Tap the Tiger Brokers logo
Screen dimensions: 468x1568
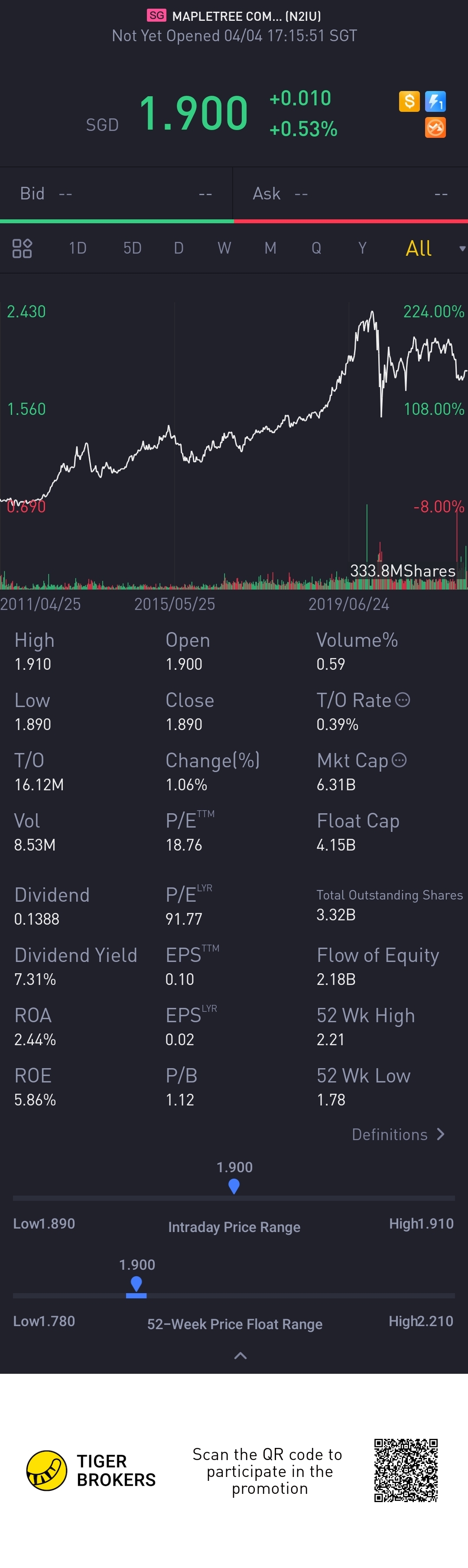tap(46, 1470)
